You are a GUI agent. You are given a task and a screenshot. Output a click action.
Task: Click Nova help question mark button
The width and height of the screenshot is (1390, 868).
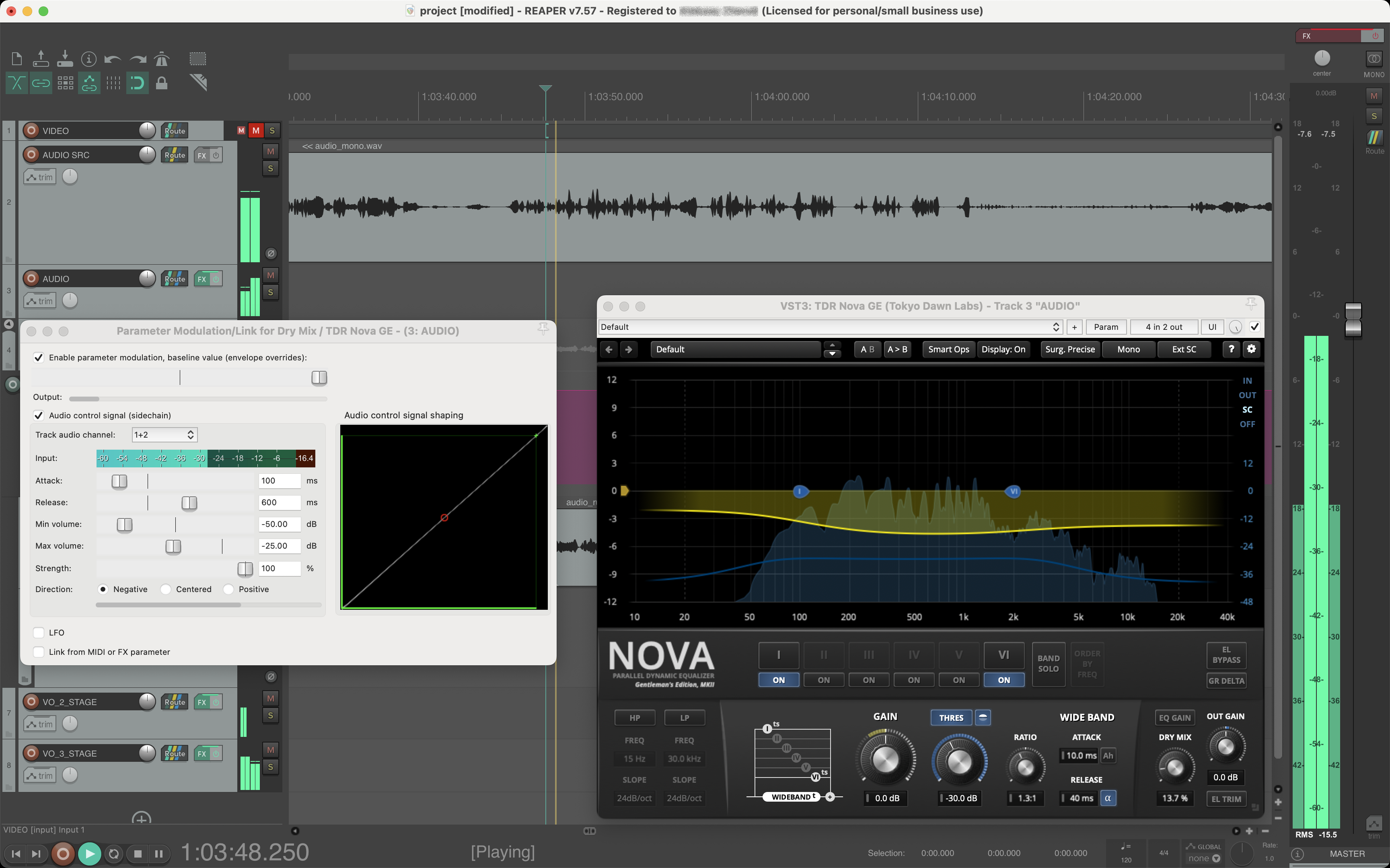[x=1231, y=349]
